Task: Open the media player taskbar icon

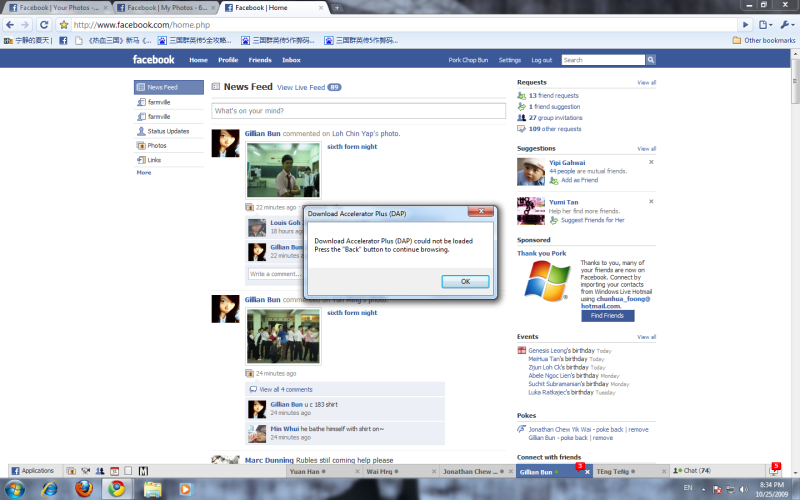Action: pos(186,489)
